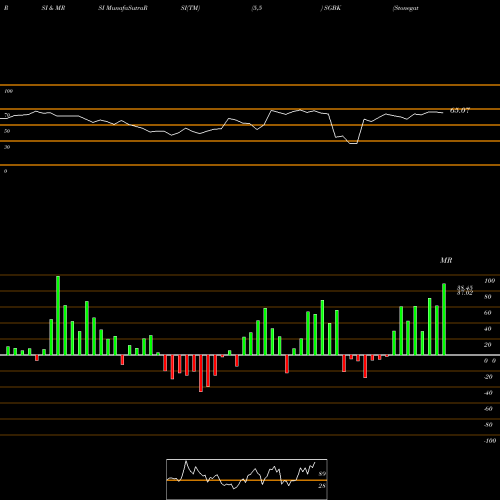Click the RSI axis label 70

(7, 115)
